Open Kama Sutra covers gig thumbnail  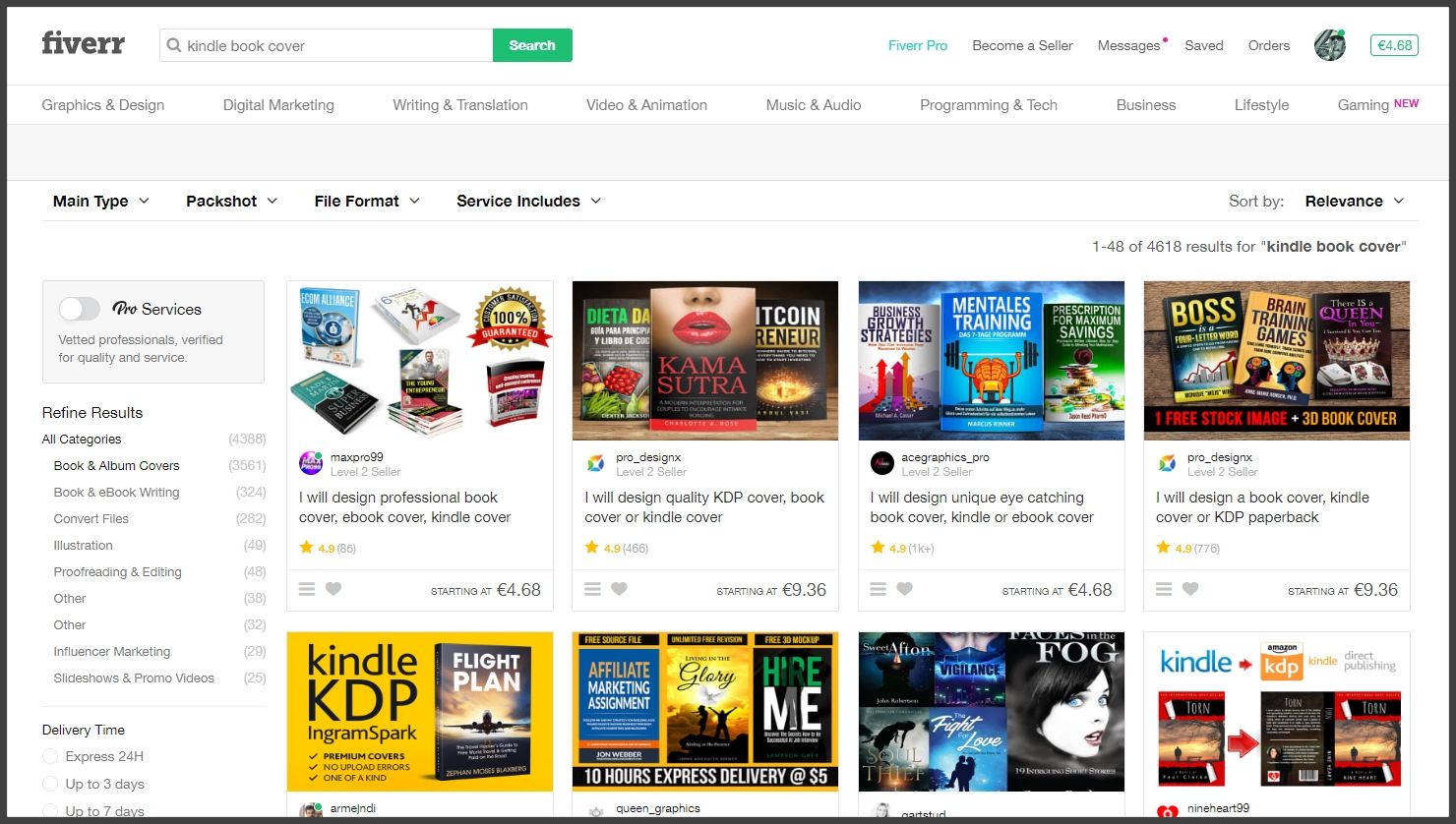coord(705,361)
